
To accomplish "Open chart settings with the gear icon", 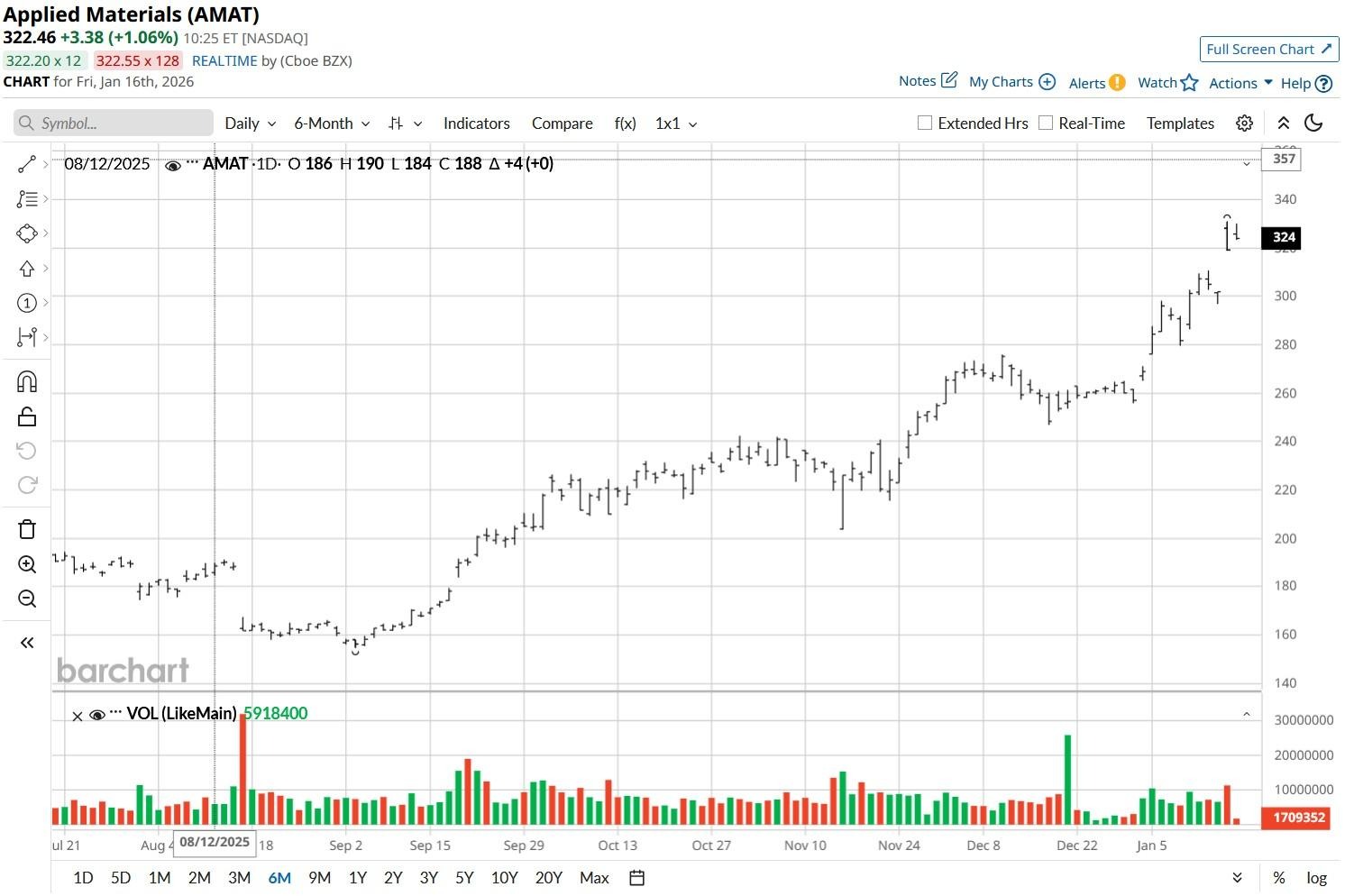I will 1244,123.
